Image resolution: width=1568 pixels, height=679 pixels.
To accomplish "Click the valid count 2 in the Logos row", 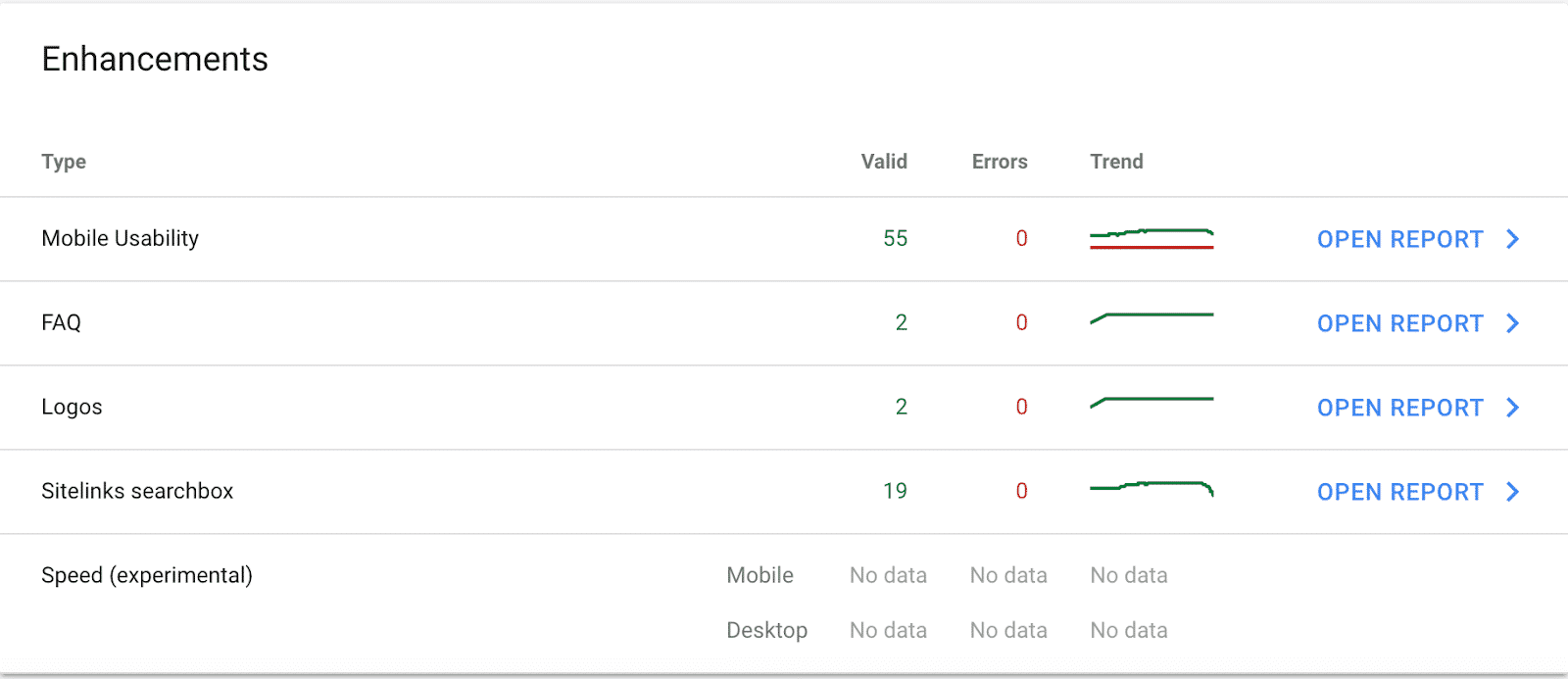I will point(902,407).
